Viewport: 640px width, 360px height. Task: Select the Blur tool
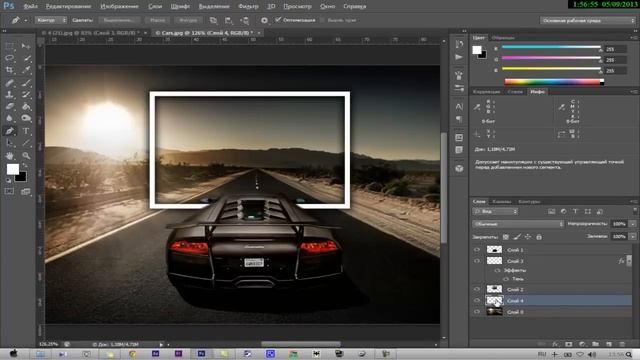point(9,118)
